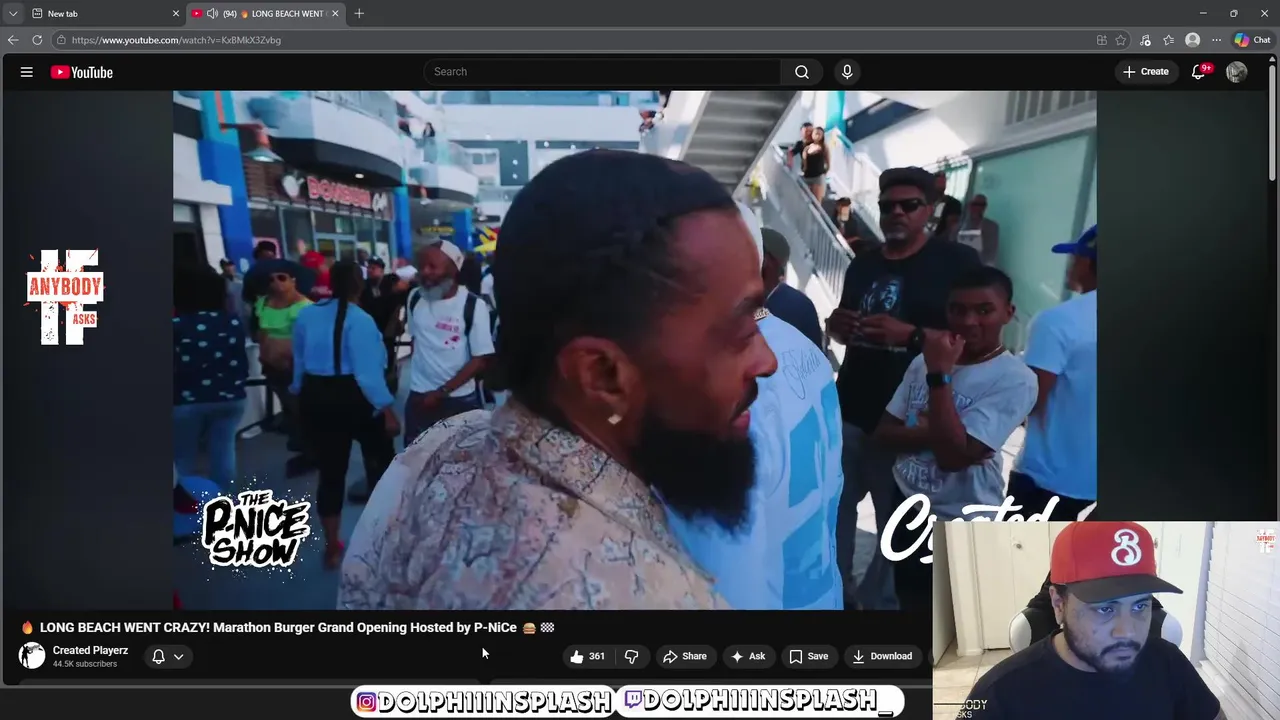The image size is (1280, 720).
Task: Open a new browser tab
Action: coord(359,13)
